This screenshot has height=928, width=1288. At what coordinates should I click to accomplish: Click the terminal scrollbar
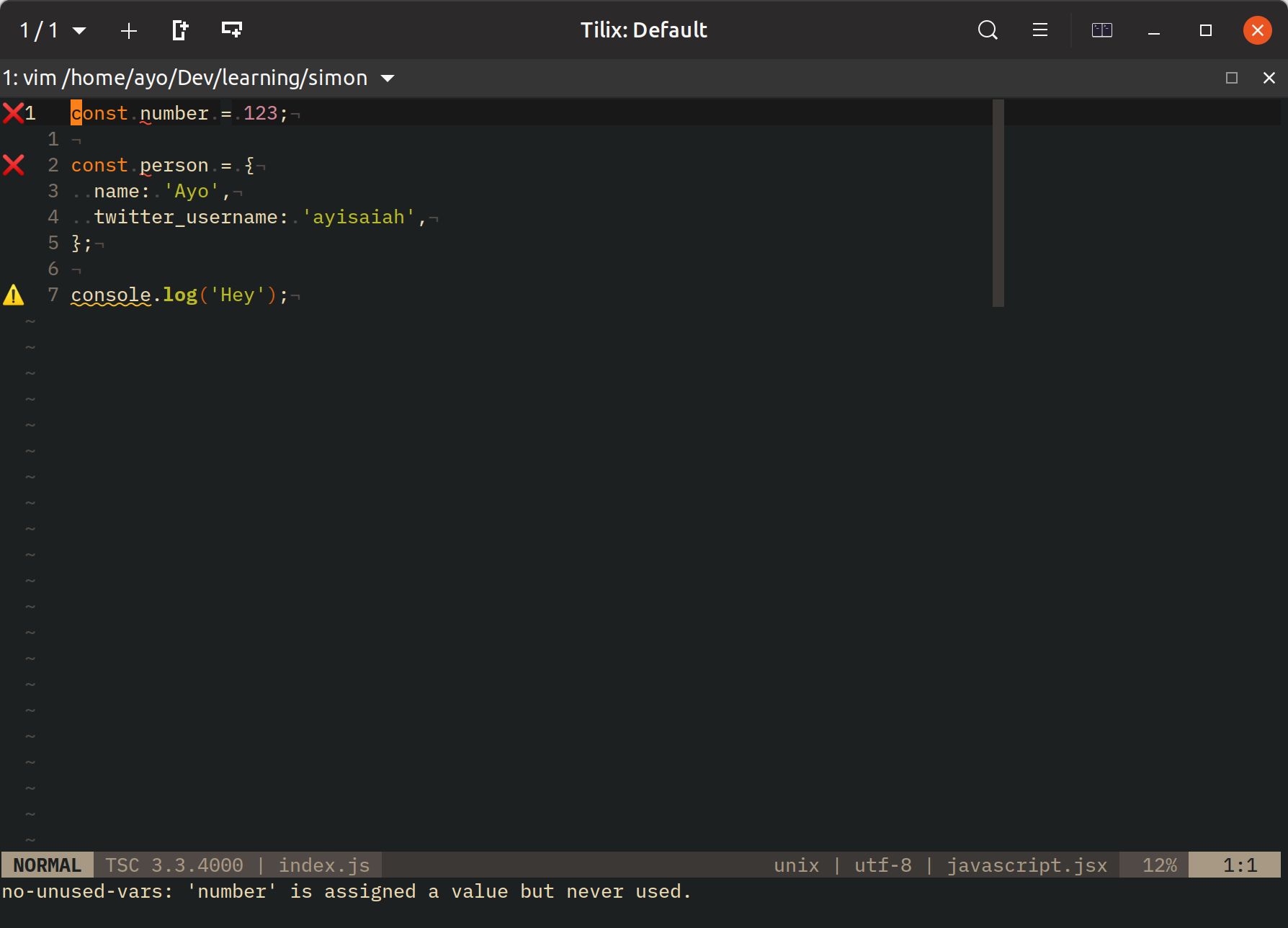pos(998,203)
